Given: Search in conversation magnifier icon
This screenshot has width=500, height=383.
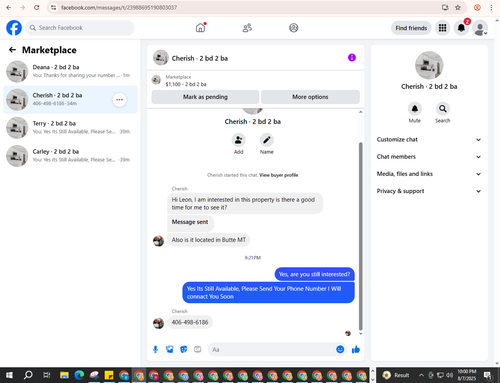Looking at the screenshot, I should (443, 109).
